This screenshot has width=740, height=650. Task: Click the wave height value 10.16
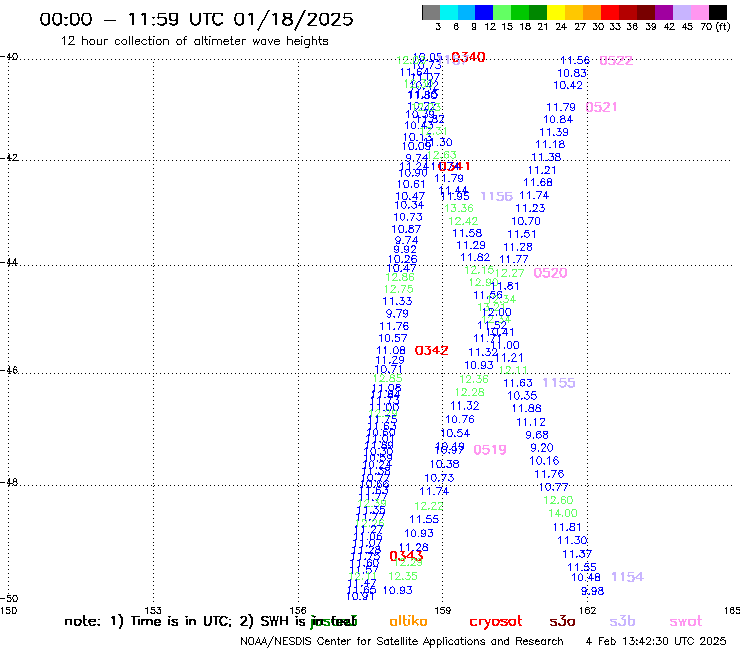544,461
